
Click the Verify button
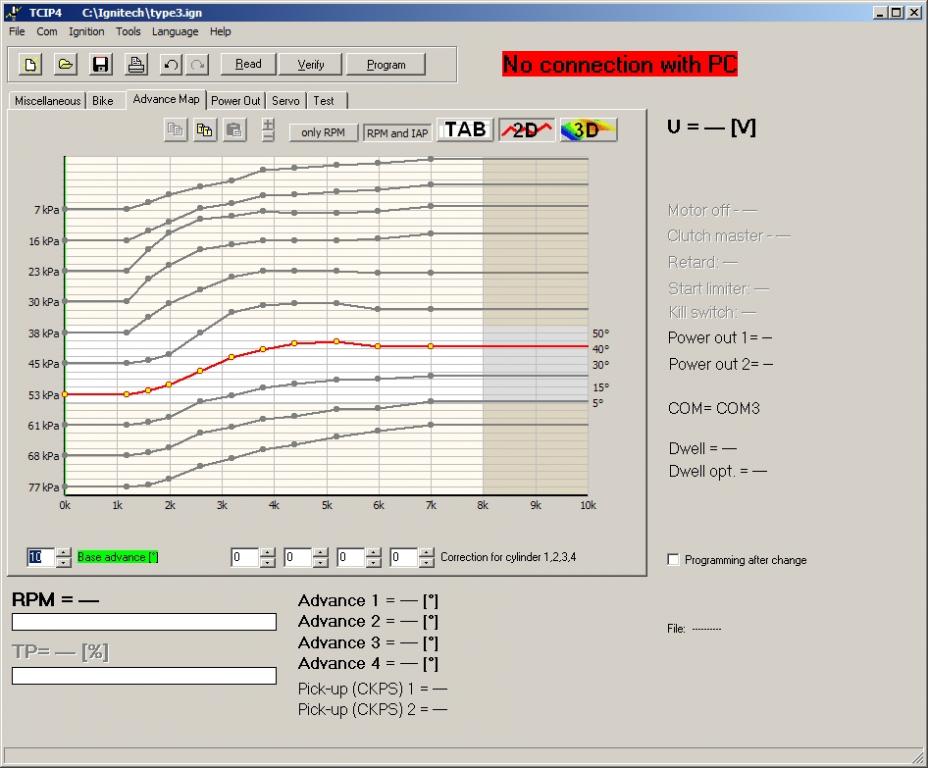(310, 64)
